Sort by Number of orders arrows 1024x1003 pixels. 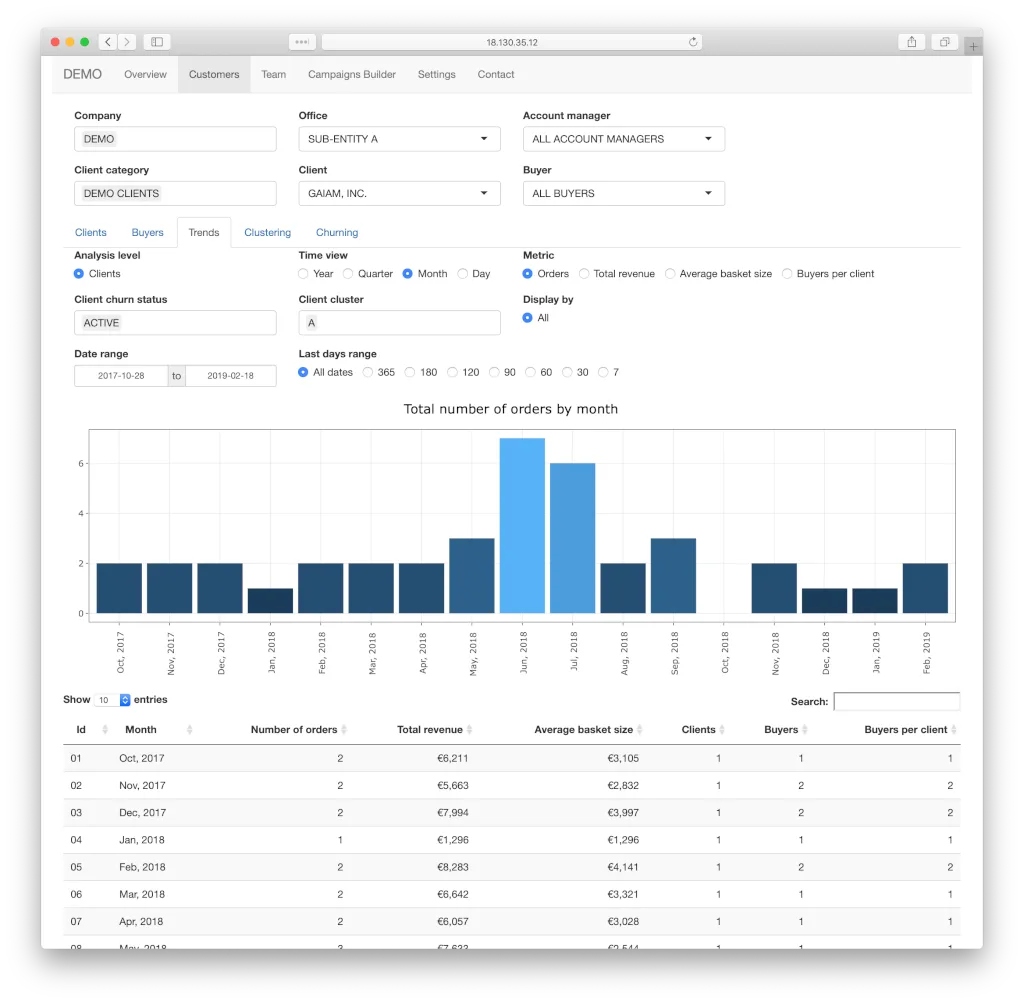point(344,729)
